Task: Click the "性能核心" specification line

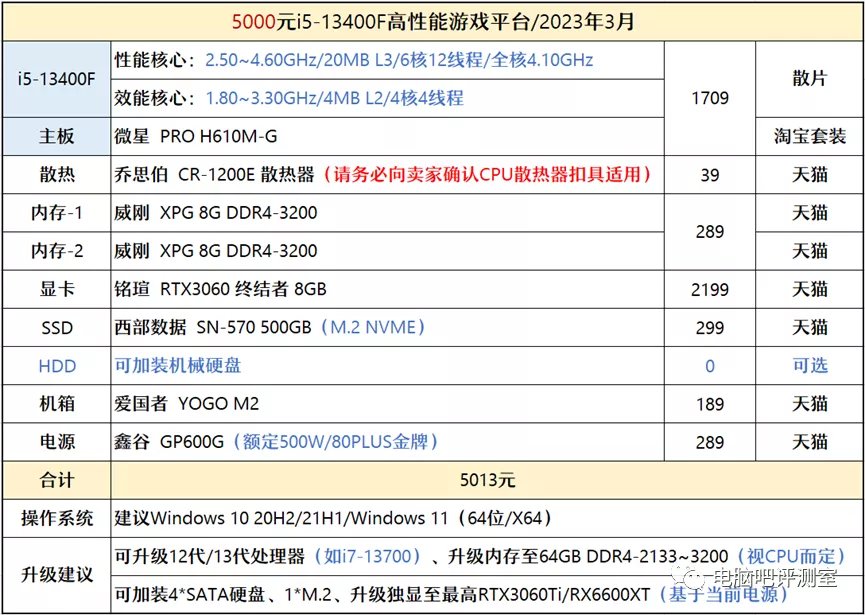Action: [x=354, y=60]
